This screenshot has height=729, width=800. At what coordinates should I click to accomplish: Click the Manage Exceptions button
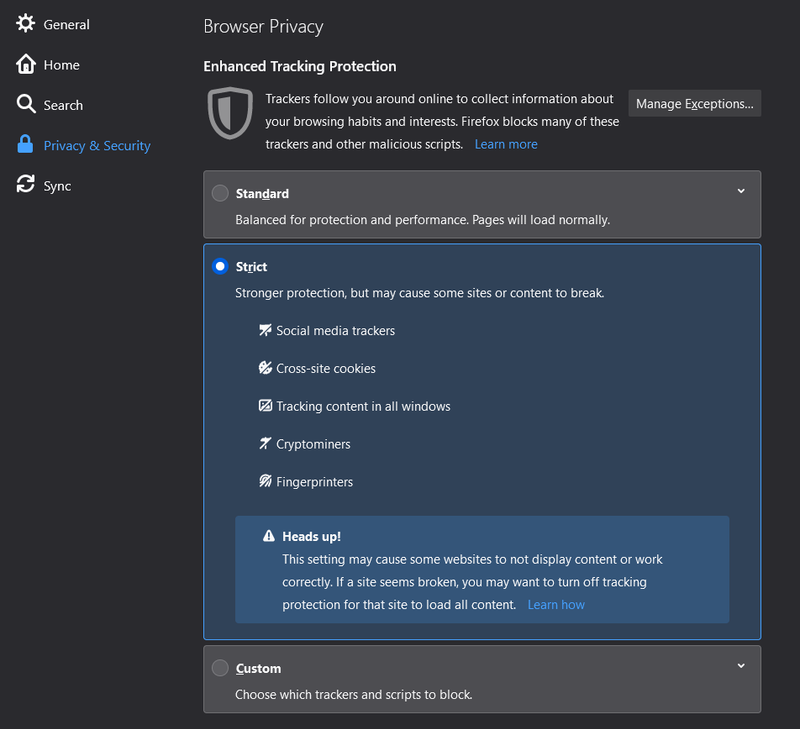pos(694,104)
